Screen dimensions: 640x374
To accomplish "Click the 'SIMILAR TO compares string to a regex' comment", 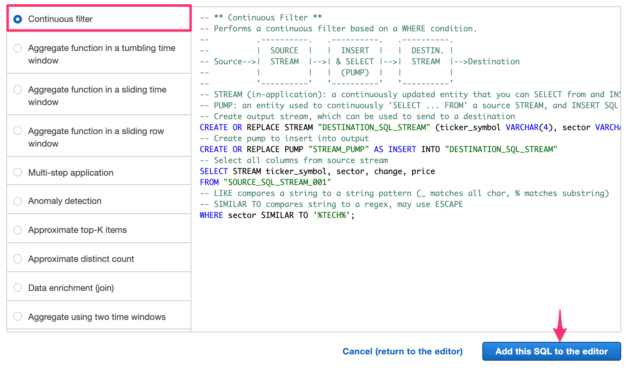I will (331, 204).
